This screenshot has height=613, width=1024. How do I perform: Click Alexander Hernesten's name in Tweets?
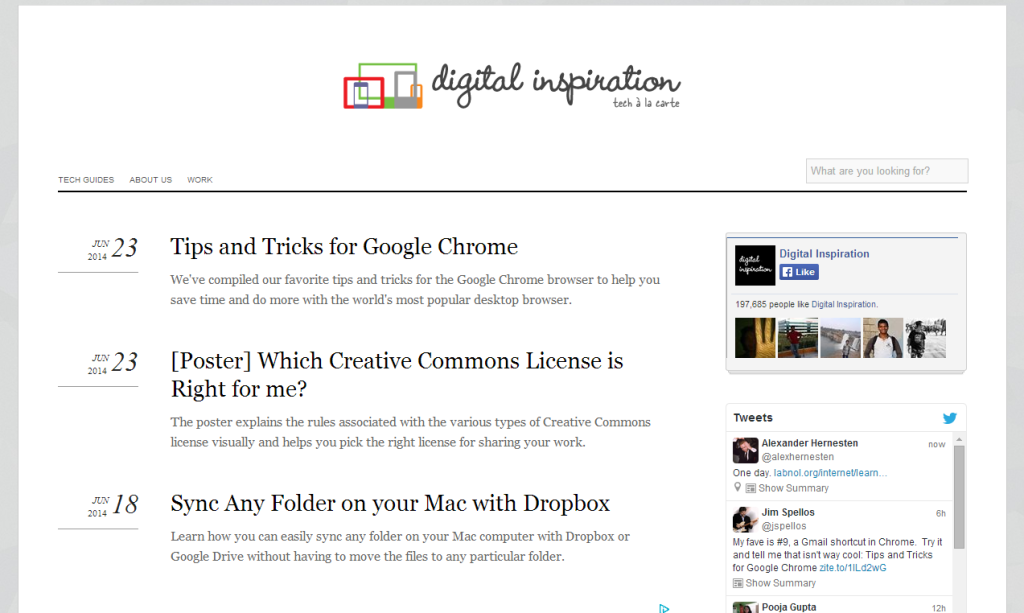point(810,443)
